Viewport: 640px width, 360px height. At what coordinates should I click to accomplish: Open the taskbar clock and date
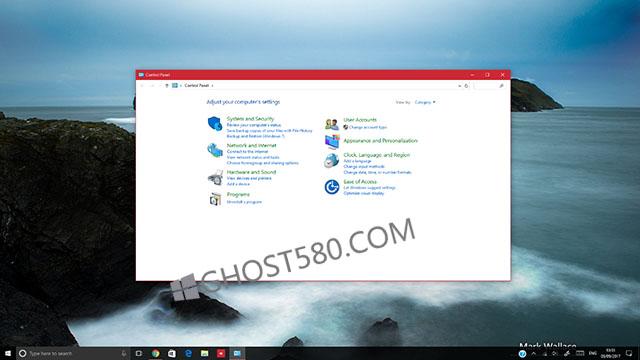(610, 353)
